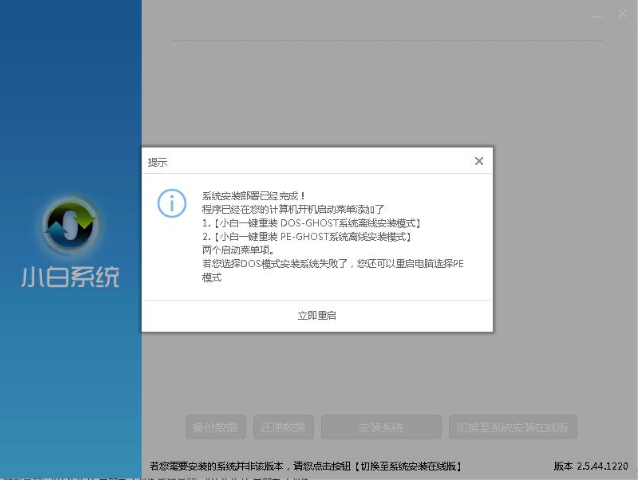Close the main 小白系统 window

623,14
